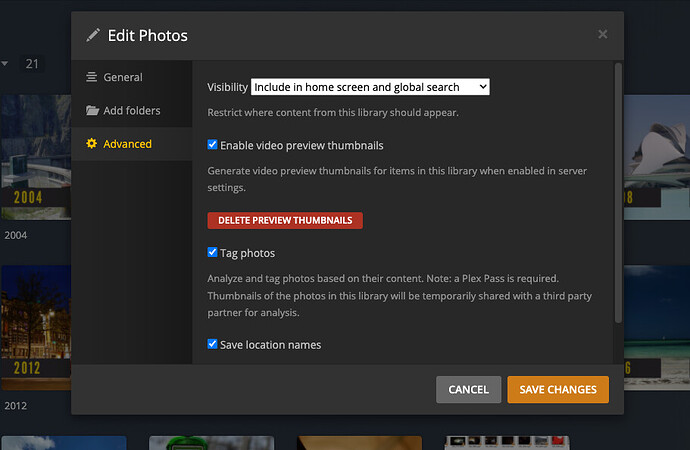Switch to the General tab
The width and height of the screenshot is (690, 450).
pos(122,77)
